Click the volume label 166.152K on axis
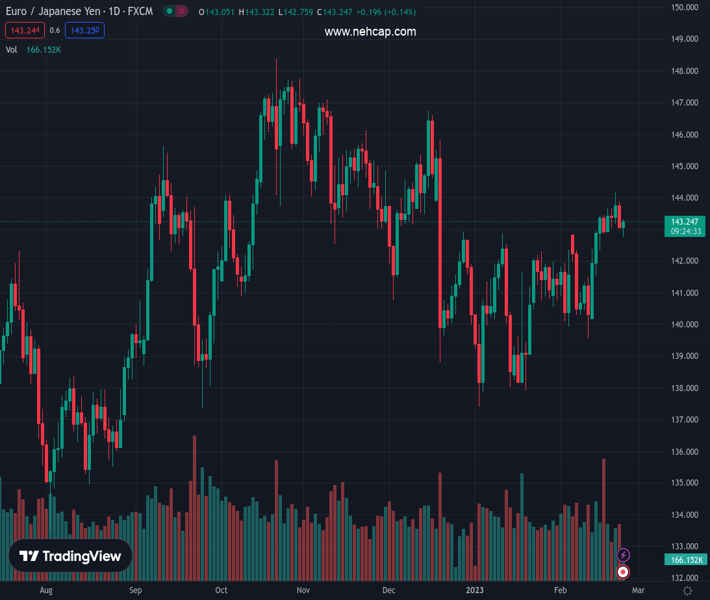Screen dimensions: 710x600 686,559
